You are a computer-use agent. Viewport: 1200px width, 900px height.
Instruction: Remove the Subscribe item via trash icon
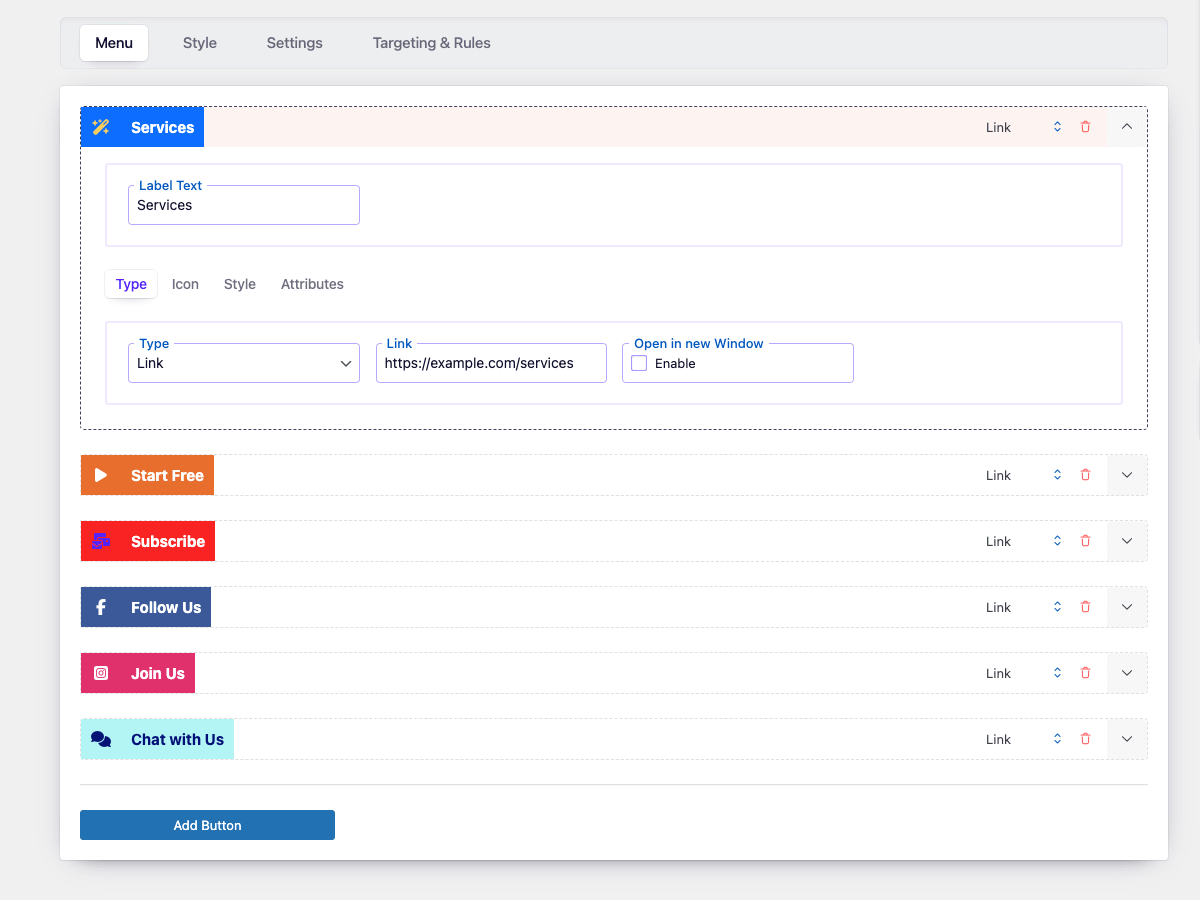pyautogui.click(x=1085, y=541)
